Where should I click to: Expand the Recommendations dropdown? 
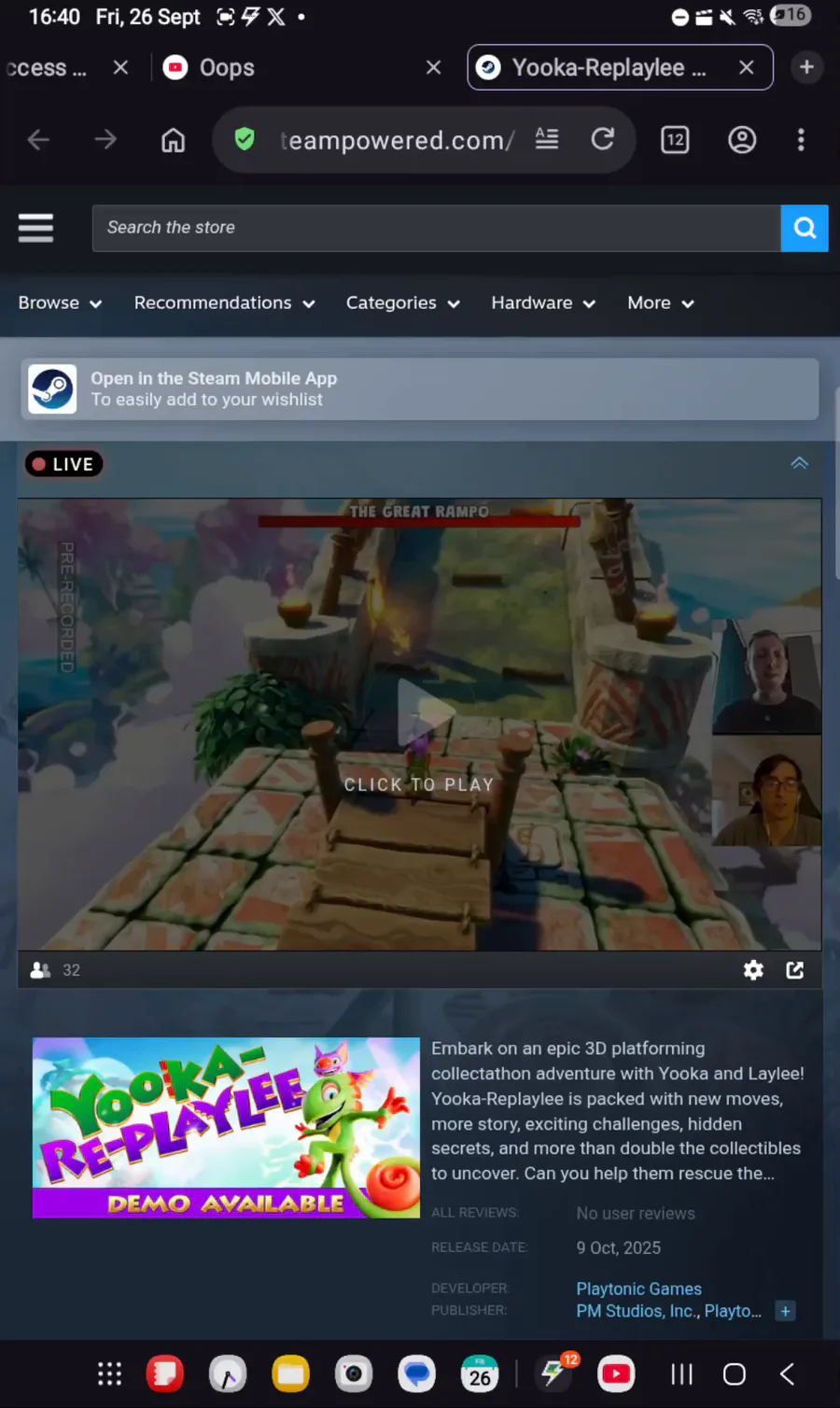point(224,303)
